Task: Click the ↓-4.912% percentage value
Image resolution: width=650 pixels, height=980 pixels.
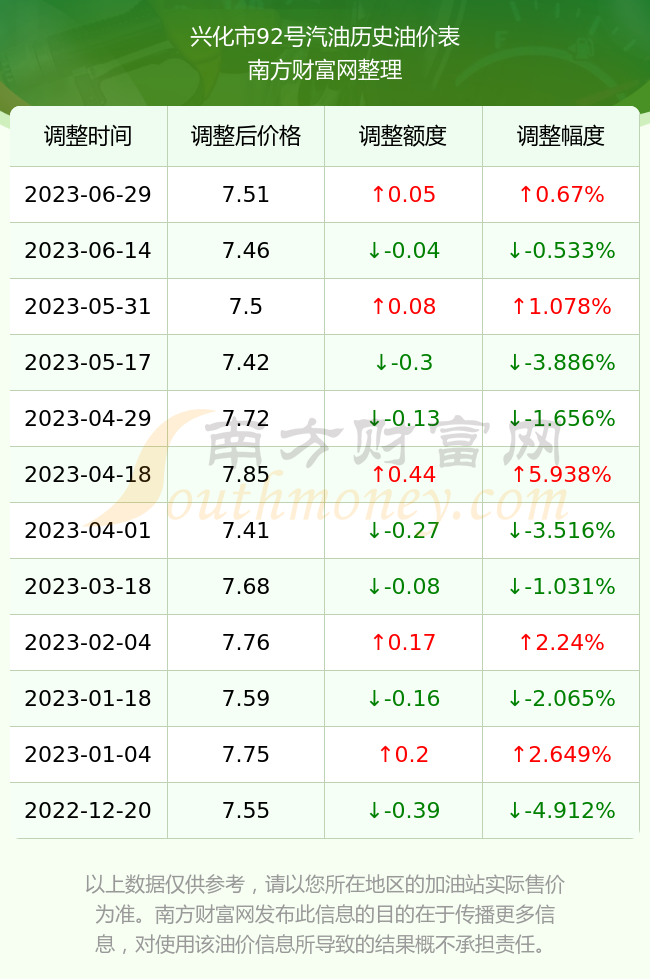Action: (561, 811)
